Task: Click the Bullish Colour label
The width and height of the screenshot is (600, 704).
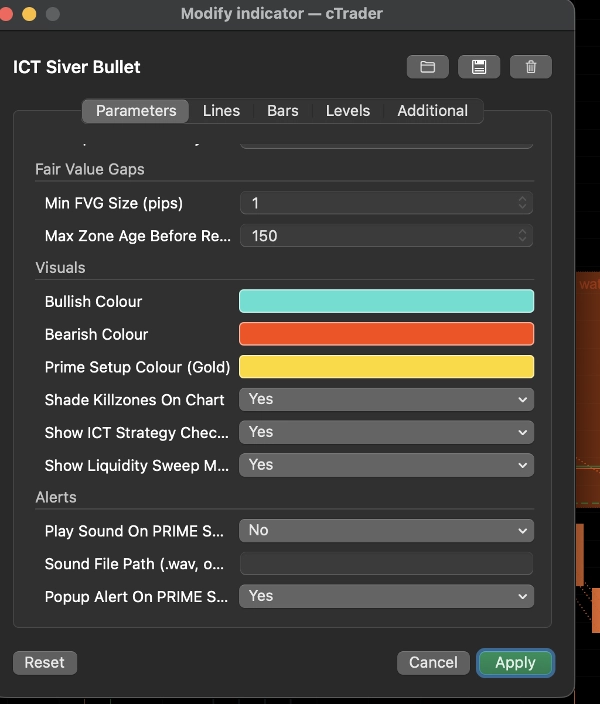Action: pos(93,301)
